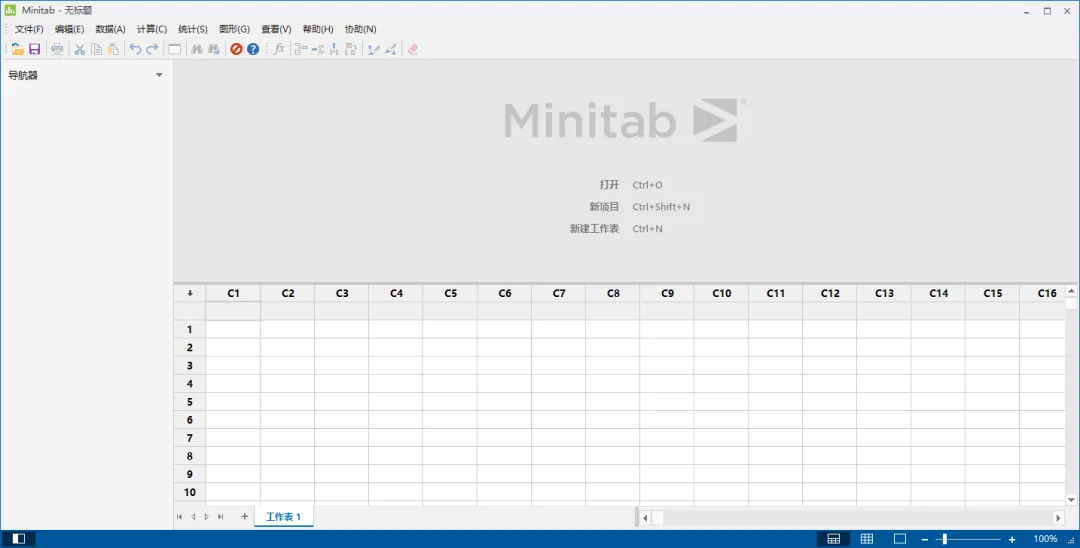Screen dimensions: 1080x548
Task: Switch to worksheet-only grid view
Action: (x=867, y=539)
